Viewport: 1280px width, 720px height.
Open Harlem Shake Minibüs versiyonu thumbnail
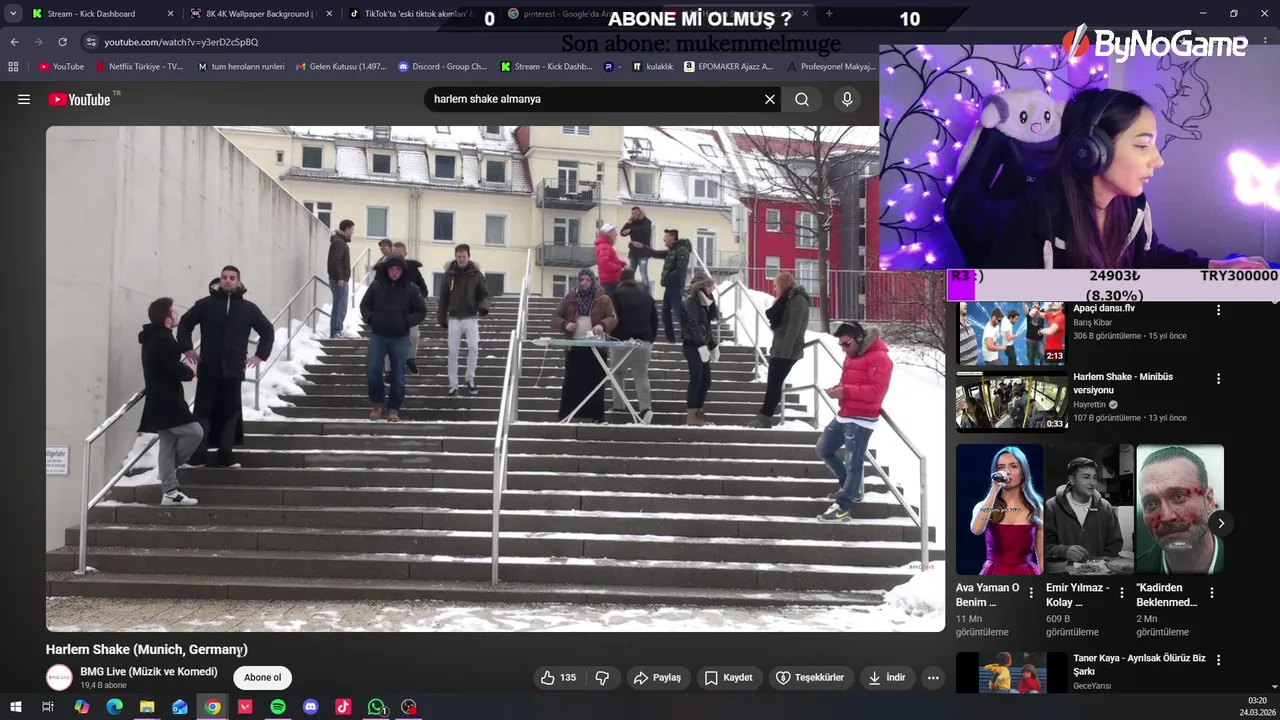pos(1011,401)
